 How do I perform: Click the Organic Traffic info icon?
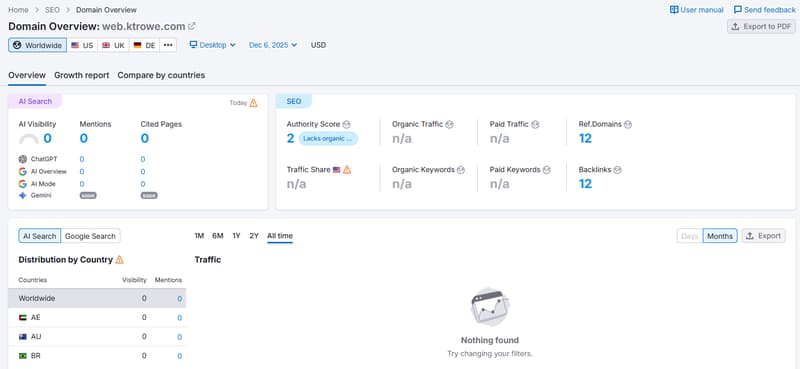(x=449, y=124)
